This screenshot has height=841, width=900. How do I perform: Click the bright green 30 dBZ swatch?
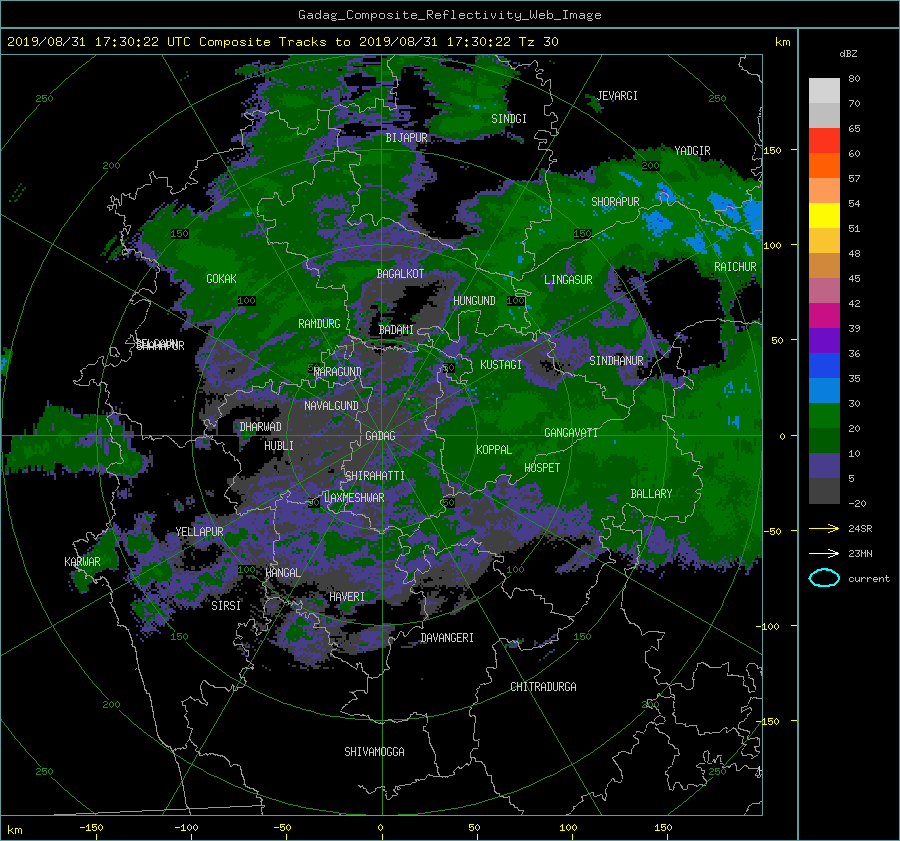824,416
